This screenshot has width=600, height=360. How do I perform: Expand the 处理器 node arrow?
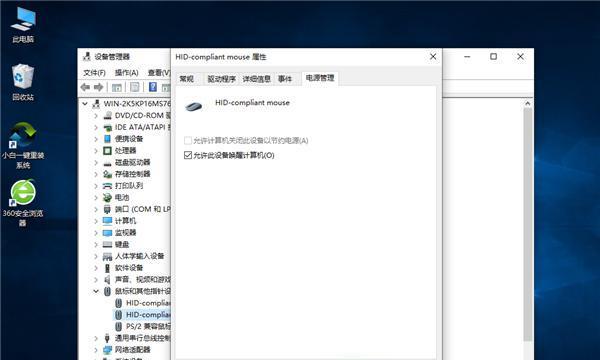click(96, 150)
